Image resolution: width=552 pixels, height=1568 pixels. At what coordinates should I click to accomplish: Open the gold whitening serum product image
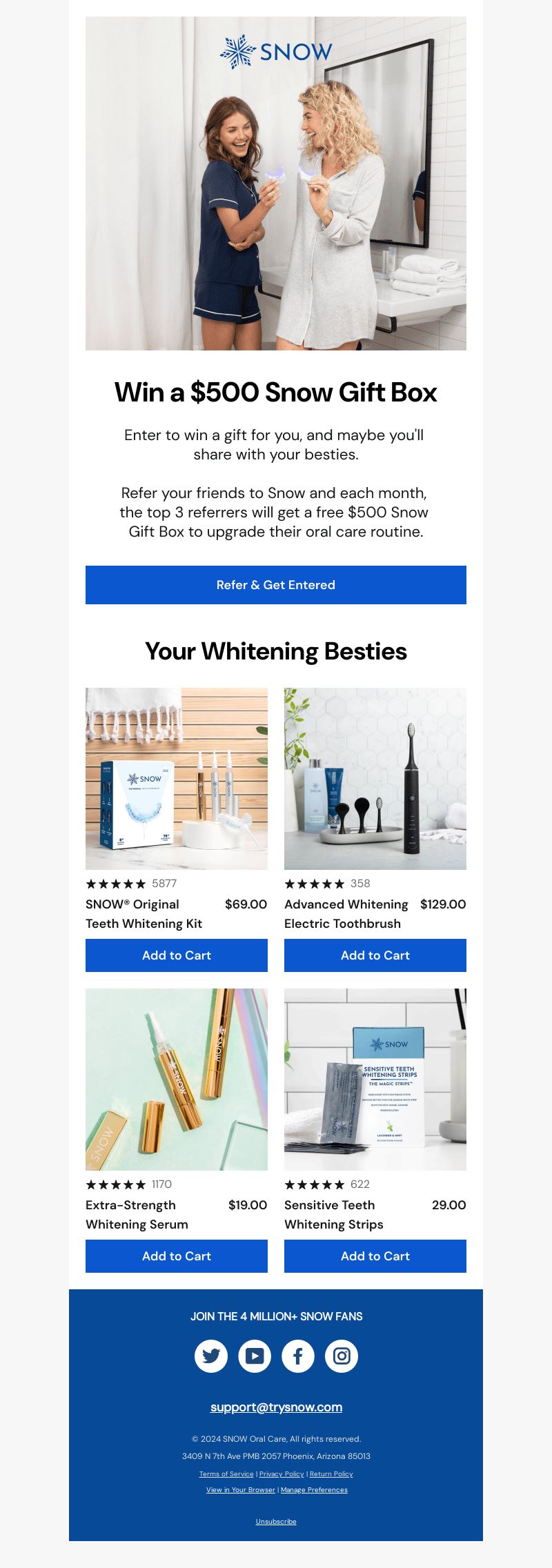177,1080
